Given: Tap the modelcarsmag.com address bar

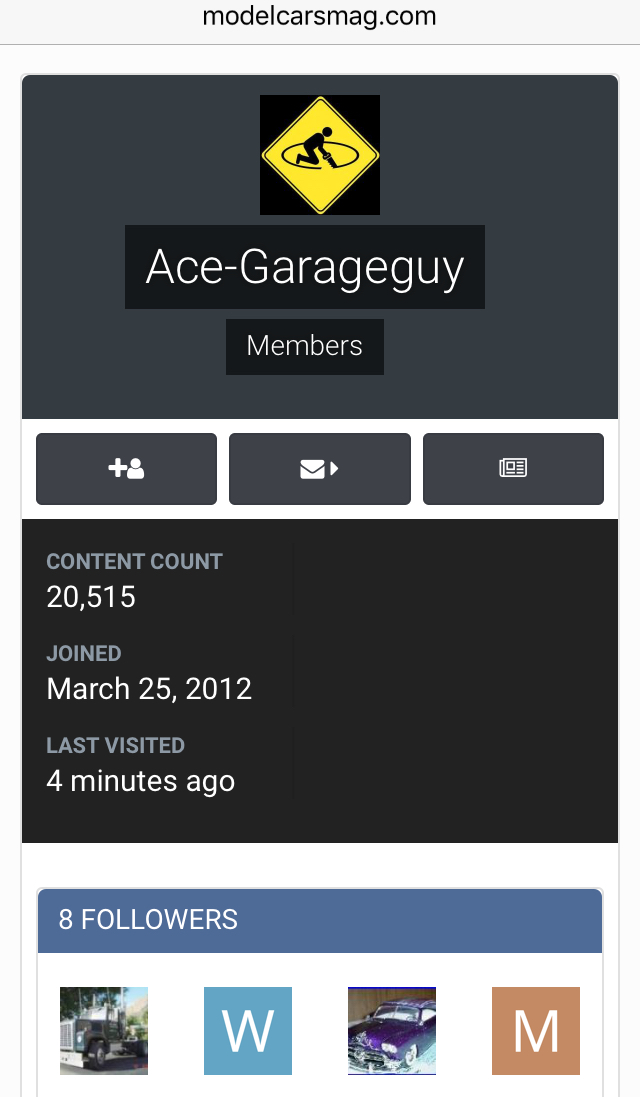Looking at the screenshot, I should point(320,17).
